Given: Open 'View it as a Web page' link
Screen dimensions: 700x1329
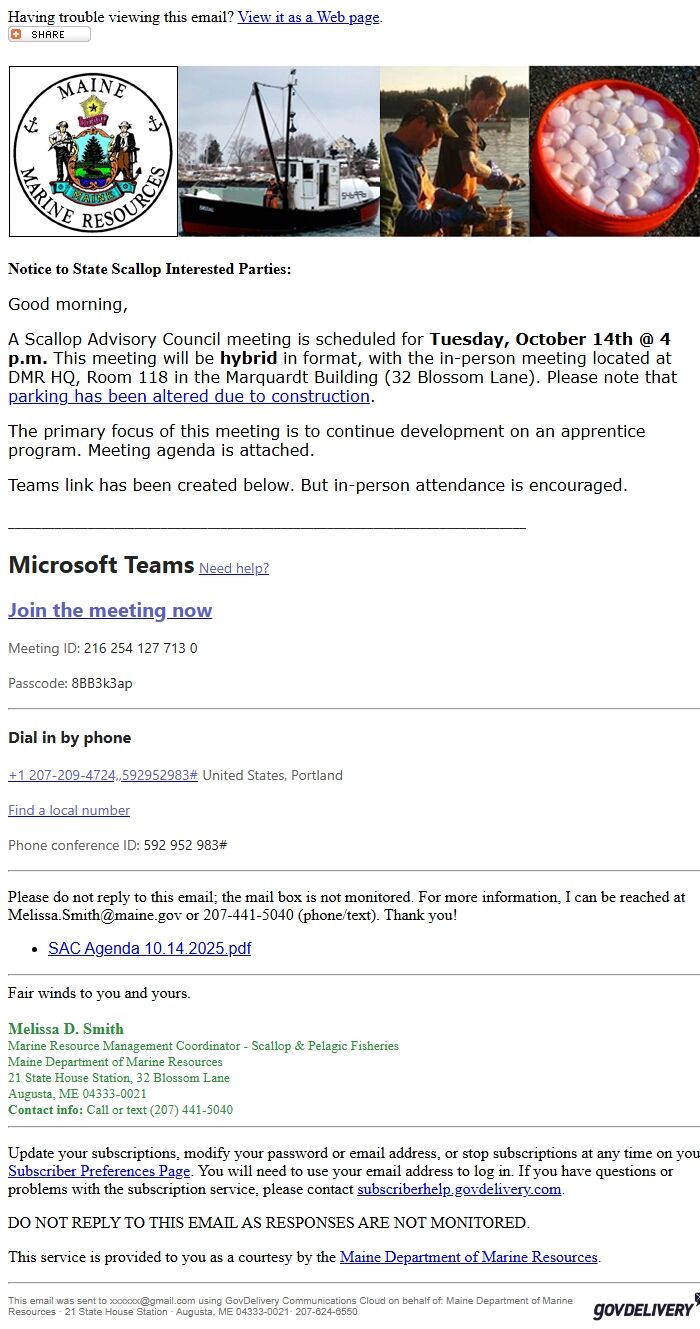Looking at the screenshot, I should 308,17.
